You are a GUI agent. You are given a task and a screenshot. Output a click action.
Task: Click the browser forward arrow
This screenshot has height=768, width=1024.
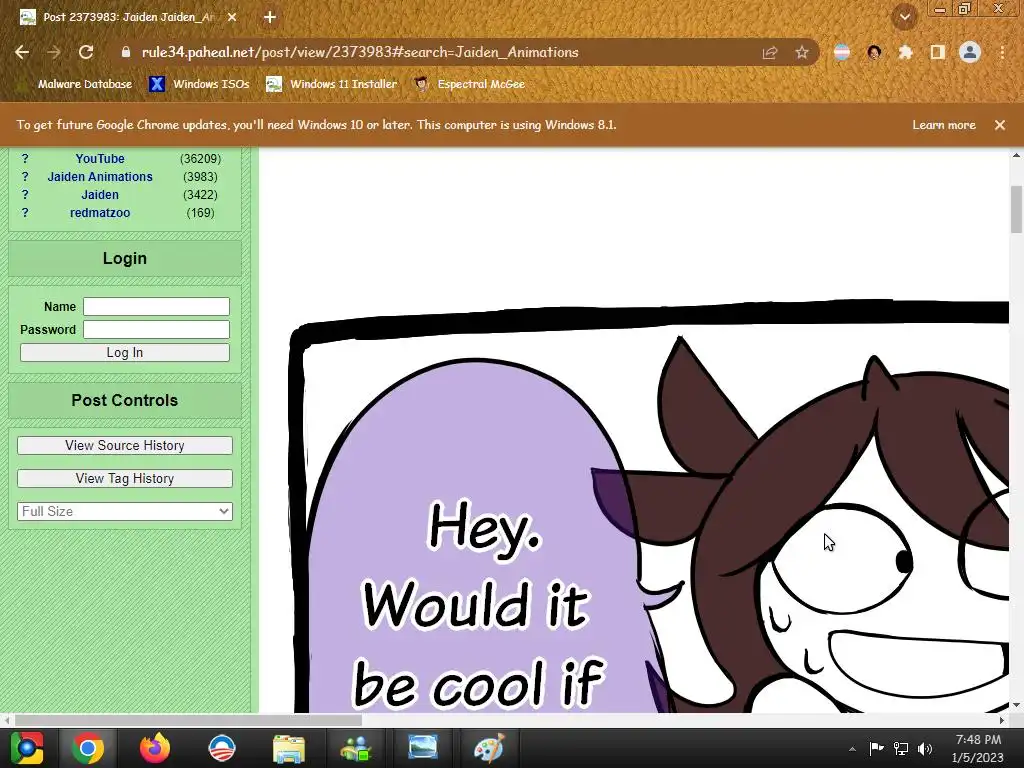coord(54,52)
